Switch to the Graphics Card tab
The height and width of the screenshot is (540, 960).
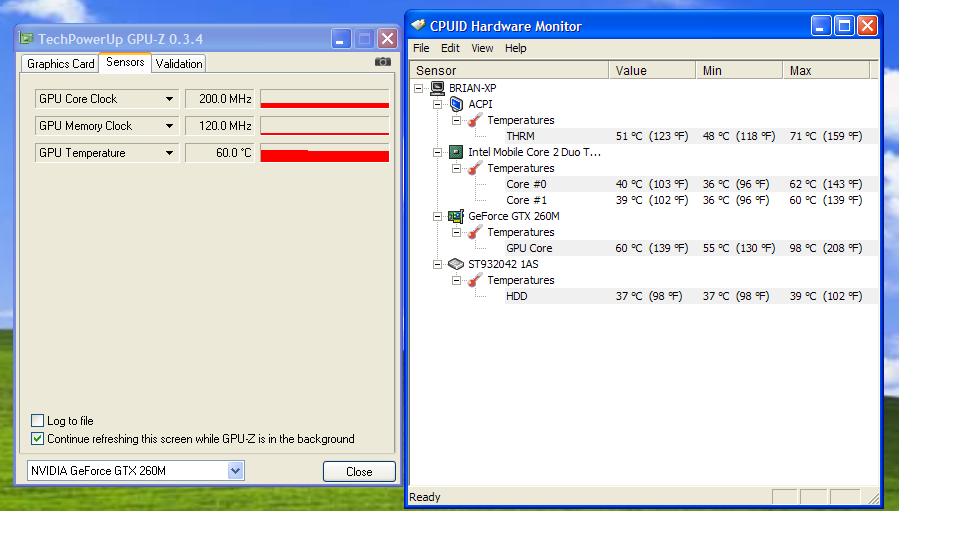pos(61,64)
